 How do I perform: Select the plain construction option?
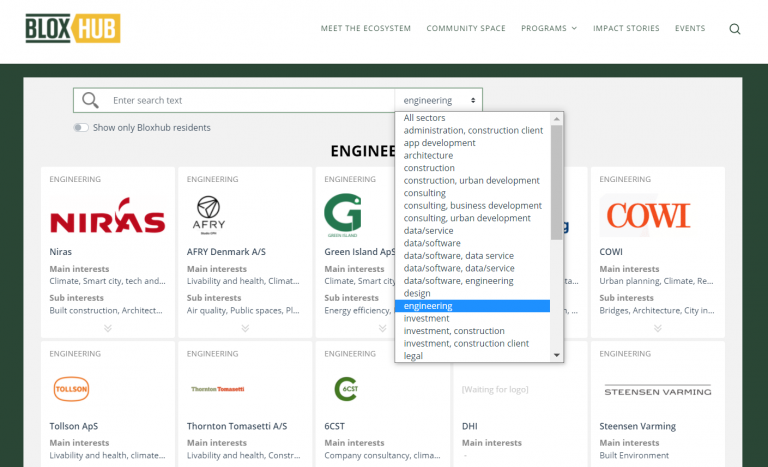[472, 168]
